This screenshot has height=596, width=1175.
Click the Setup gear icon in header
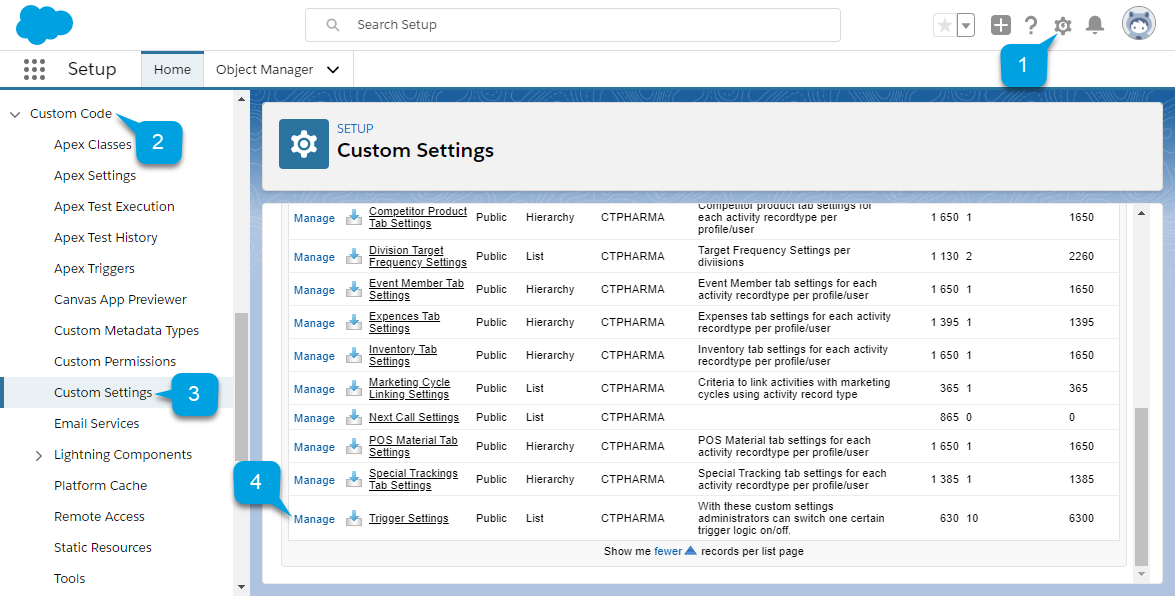1063,26
